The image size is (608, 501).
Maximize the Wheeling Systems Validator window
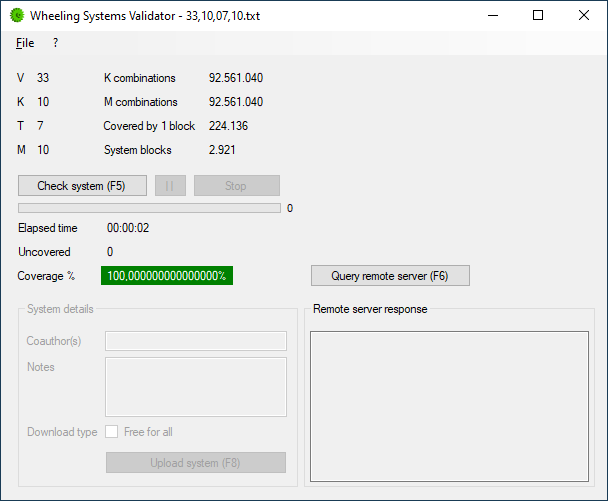coord(538,16)
